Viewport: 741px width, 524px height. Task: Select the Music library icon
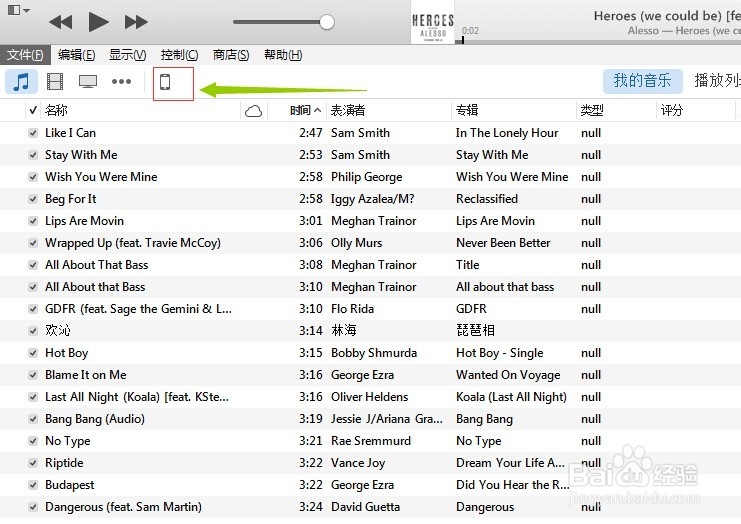(x=21, y=82)
